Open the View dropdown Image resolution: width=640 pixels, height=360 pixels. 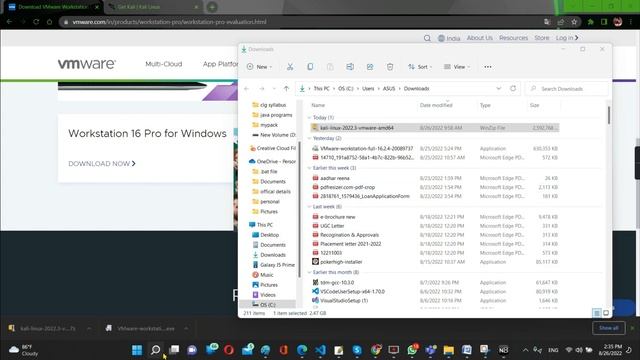tap(457, 67)
